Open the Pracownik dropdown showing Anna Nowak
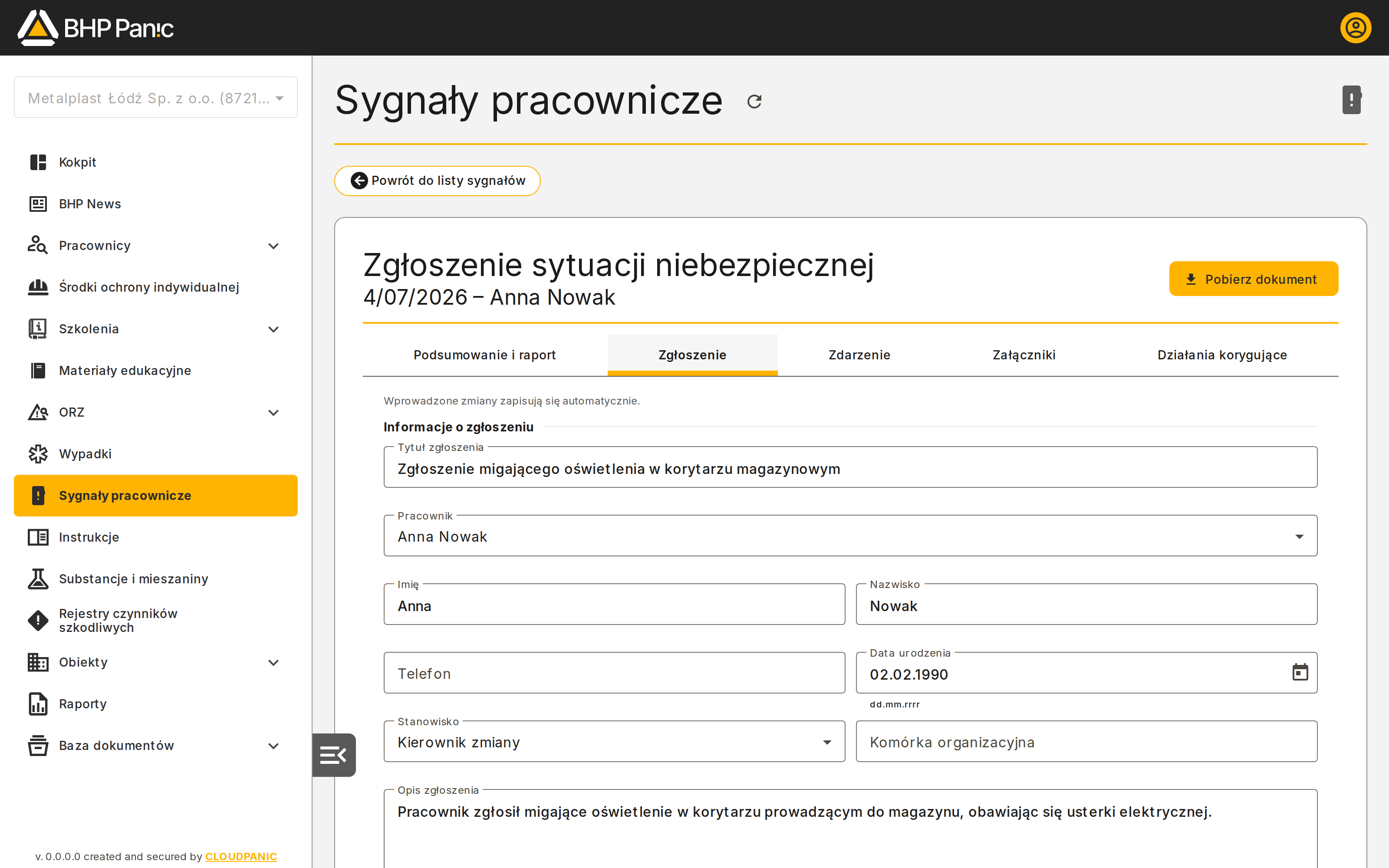Screen dimensions: 1389x868 pos(850,536)
